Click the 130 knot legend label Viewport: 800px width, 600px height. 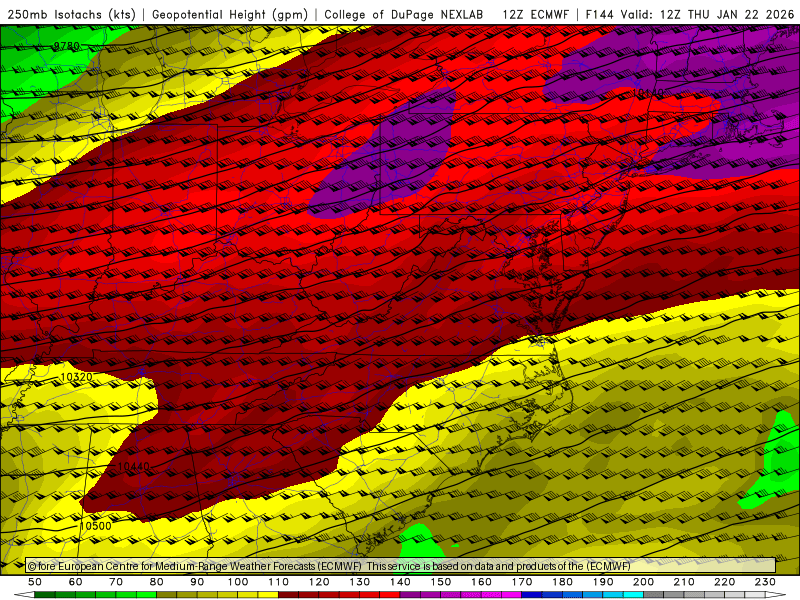click(359, 582)
